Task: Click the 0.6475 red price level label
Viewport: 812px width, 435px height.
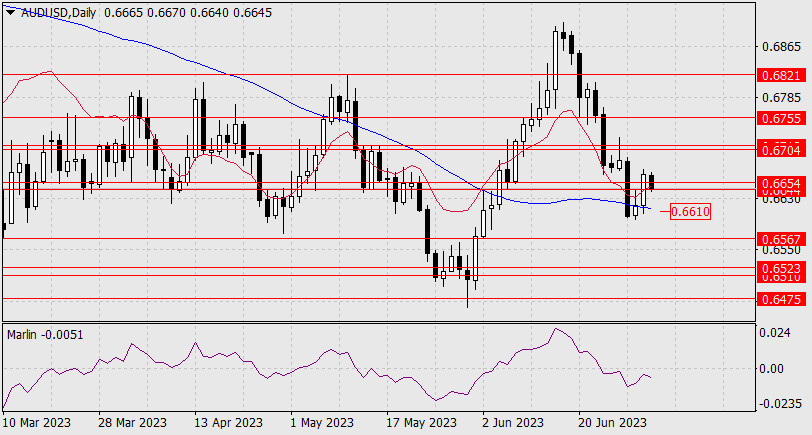Action: click(780, 298)
